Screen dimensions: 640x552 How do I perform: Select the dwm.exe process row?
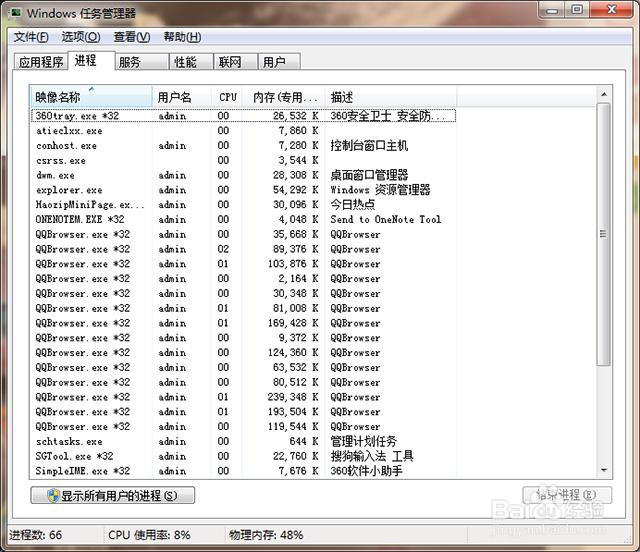point(244,175)
